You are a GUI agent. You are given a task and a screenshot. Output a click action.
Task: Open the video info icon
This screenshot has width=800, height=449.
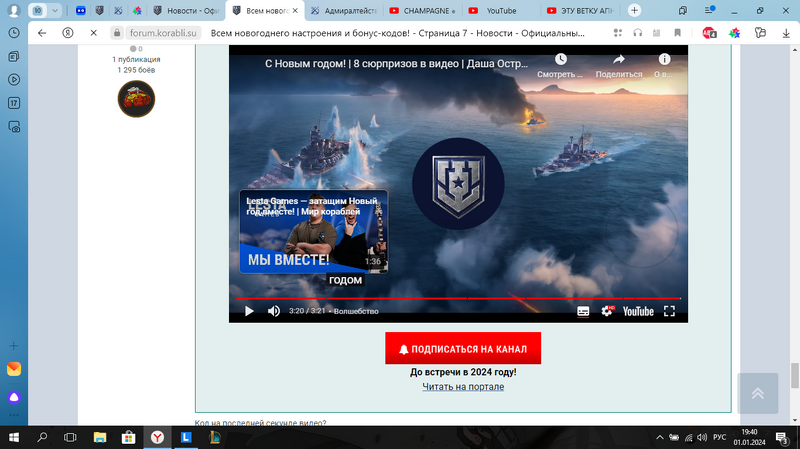[664, 60]
